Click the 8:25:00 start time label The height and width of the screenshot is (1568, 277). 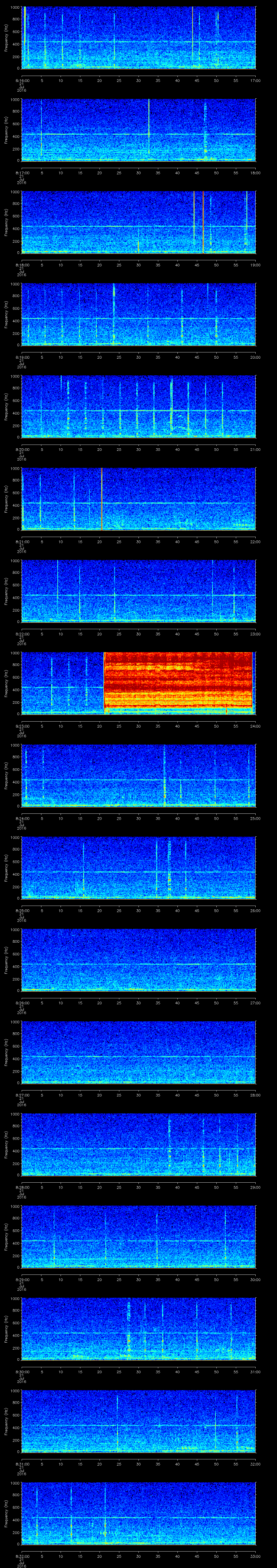point(22,910)
